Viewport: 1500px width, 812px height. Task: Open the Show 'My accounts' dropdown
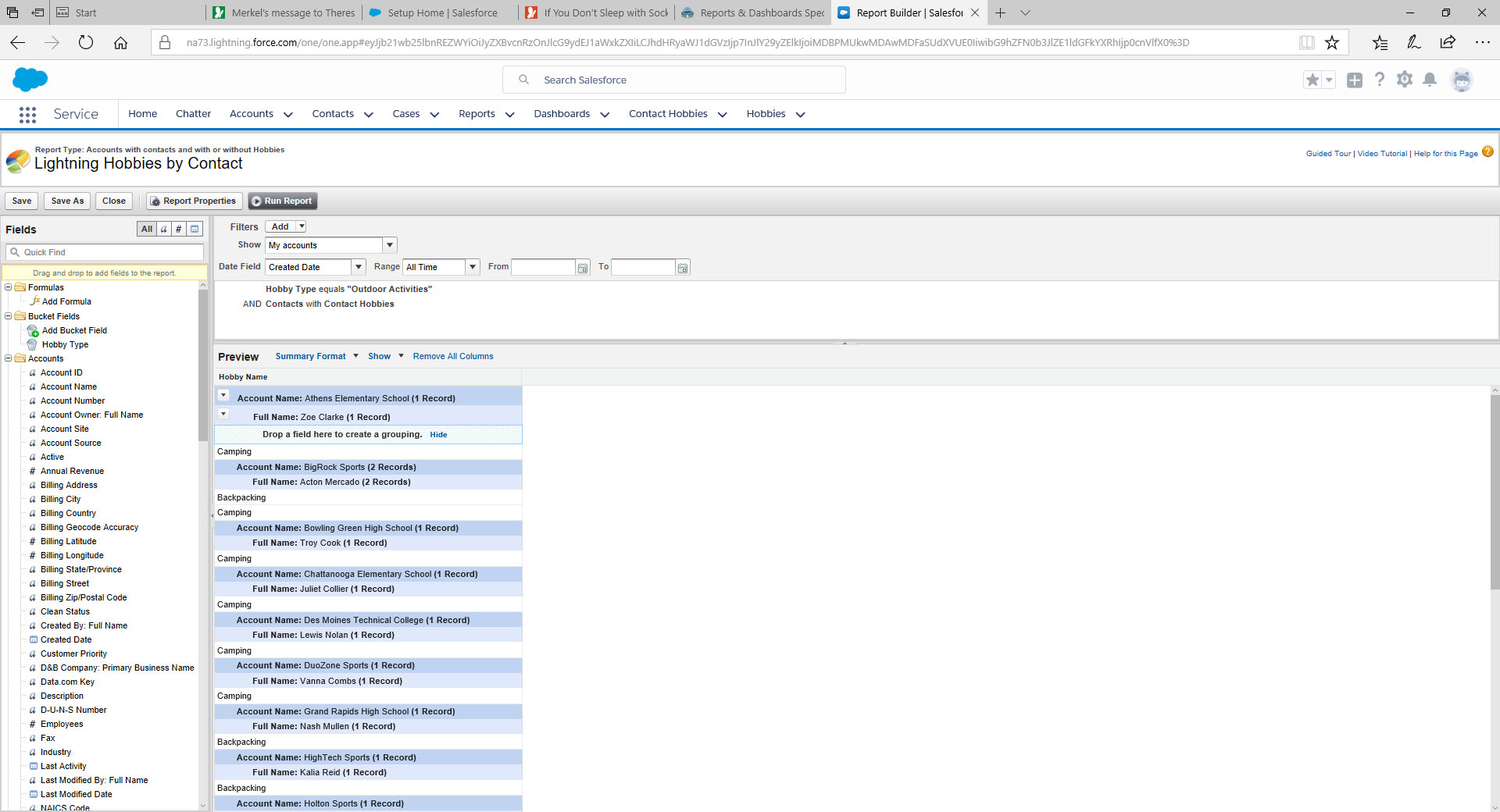pyautogui.click(x=390, y=246)
